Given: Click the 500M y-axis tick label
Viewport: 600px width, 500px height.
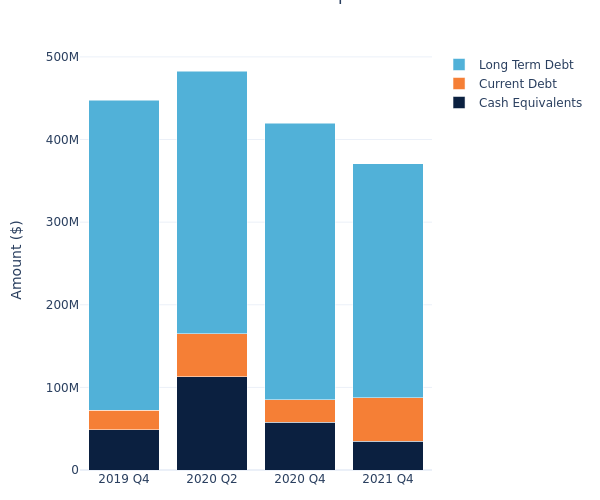Looking at the screenshot, I should tap(62, 57).
